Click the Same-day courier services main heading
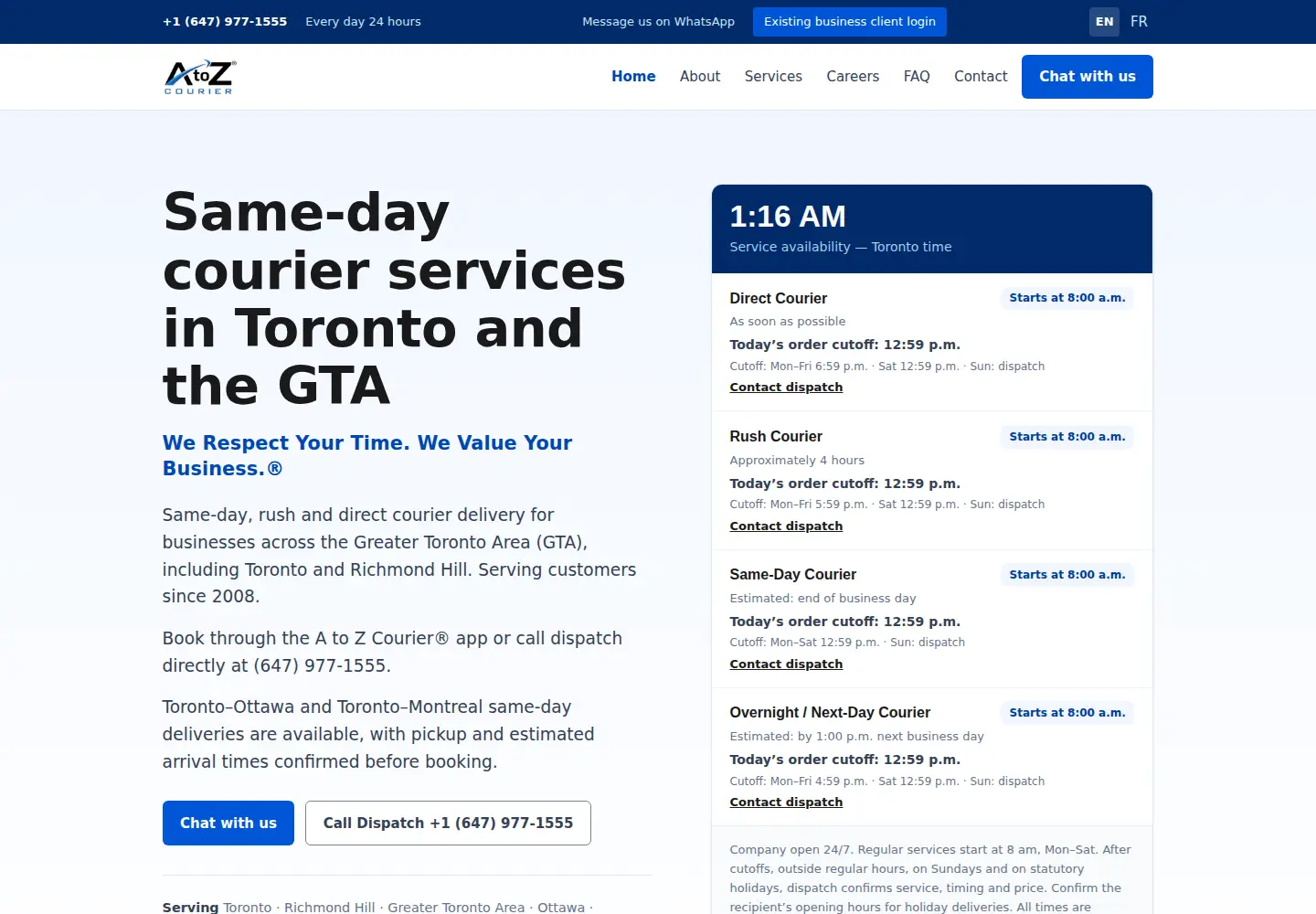 pos(394,299)
